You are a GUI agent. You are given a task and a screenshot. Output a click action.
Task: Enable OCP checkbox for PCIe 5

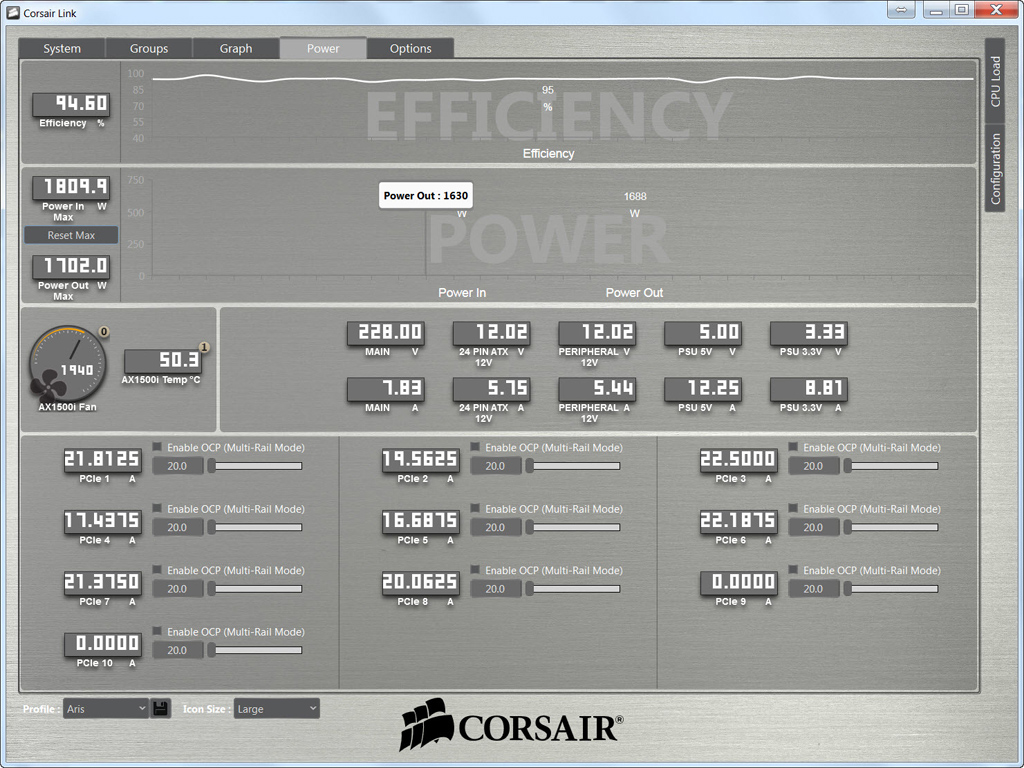475,509
